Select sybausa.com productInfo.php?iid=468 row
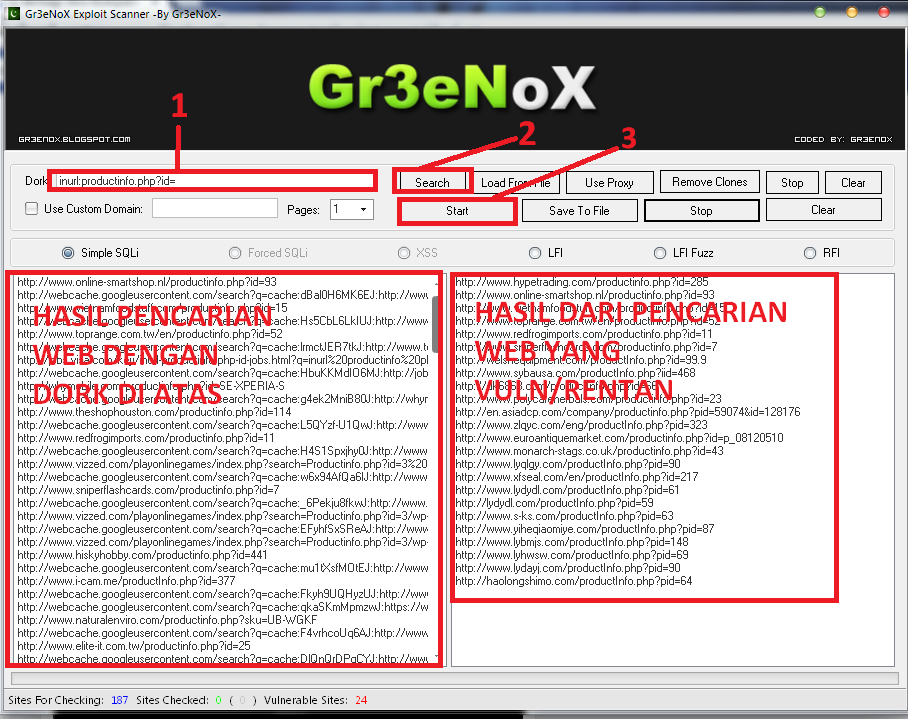 point(576,373)
